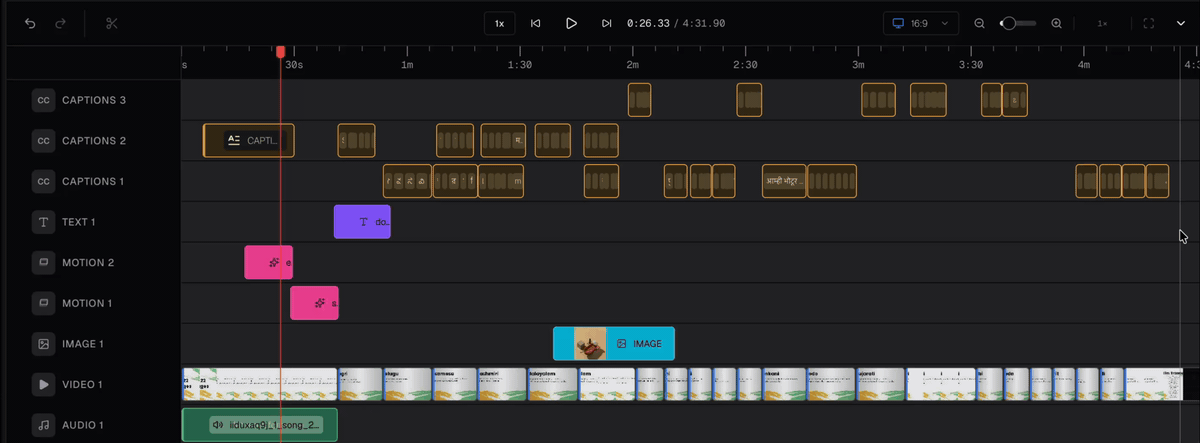Select the IMAGE clip thumbnail on timeline
This screenshot has height=443, width=1200.
click(x=590, y=344)
